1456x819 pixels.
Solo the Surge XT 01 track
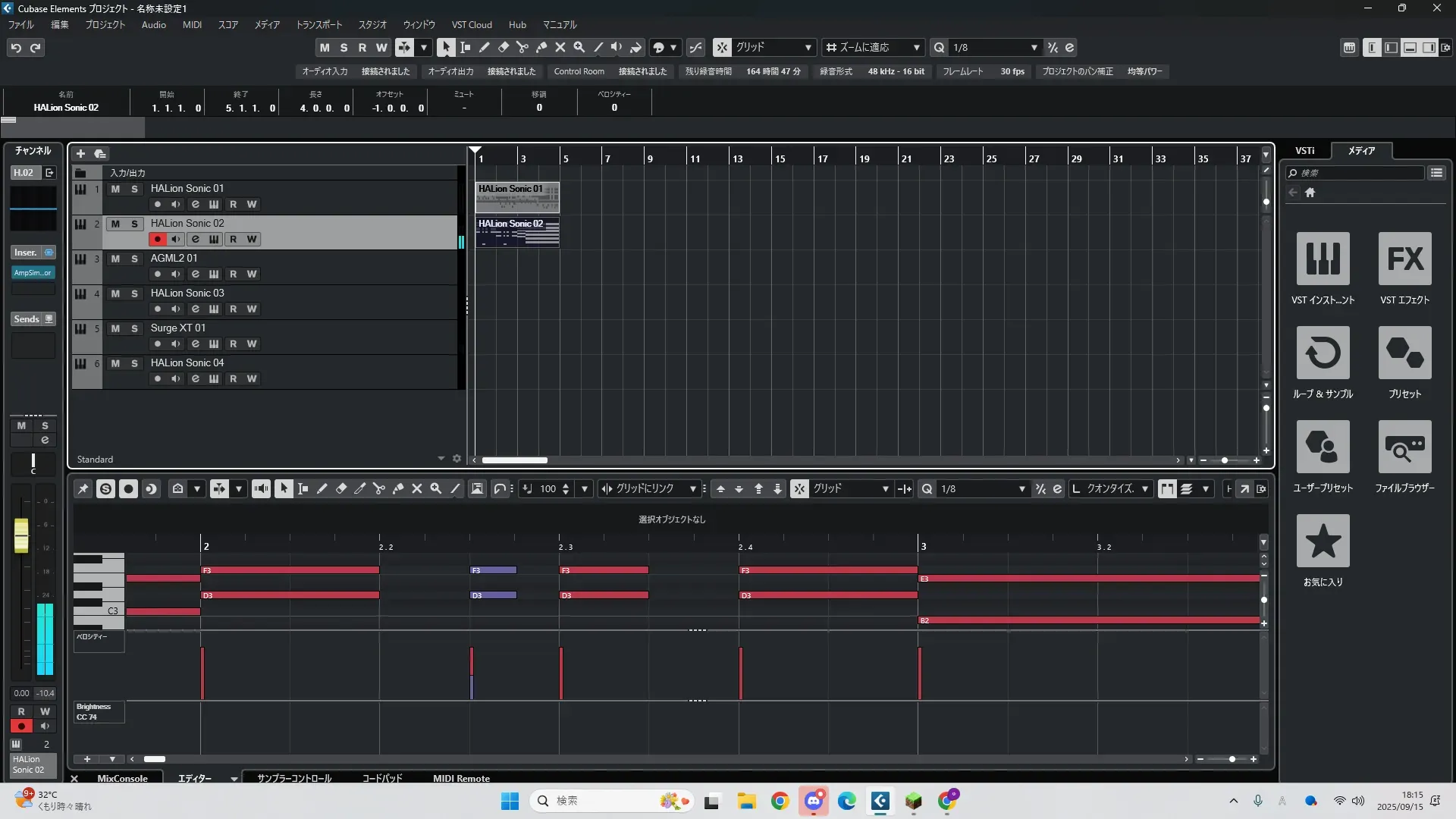(134, 328)
